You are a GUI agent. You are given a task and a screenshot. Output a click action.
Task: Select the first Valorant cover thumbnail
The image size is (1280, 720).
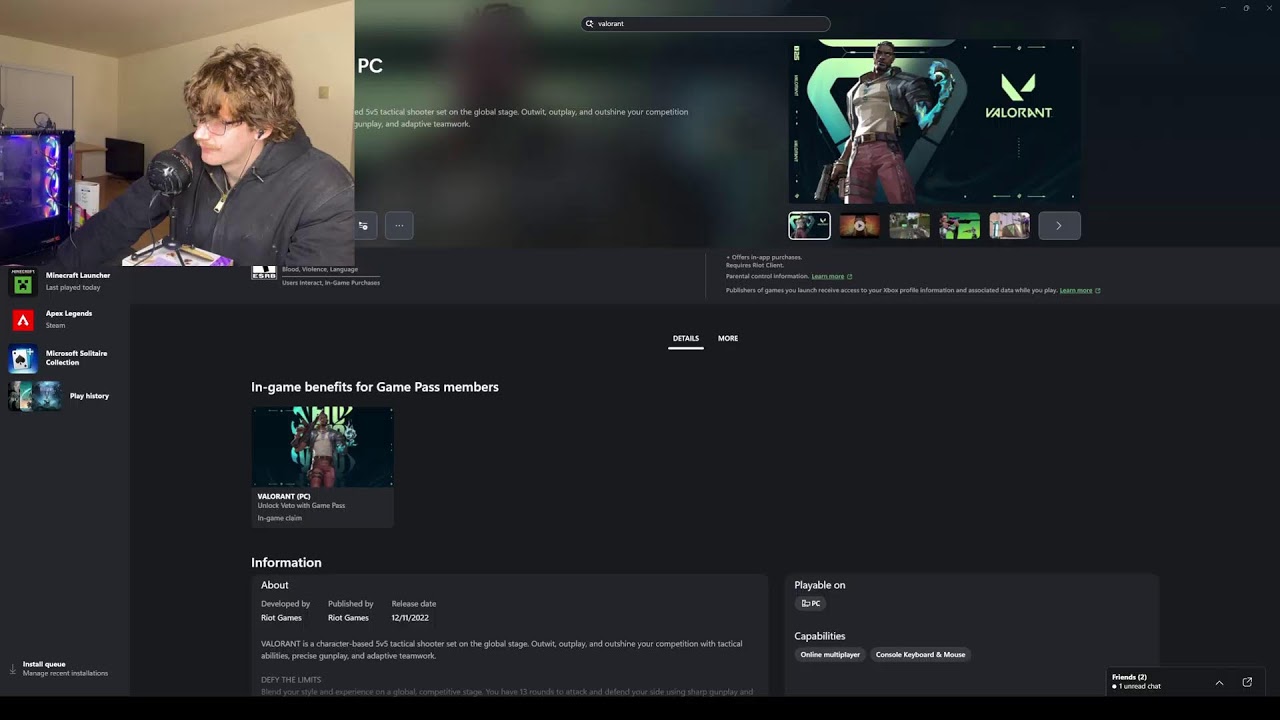coord(809,226)
